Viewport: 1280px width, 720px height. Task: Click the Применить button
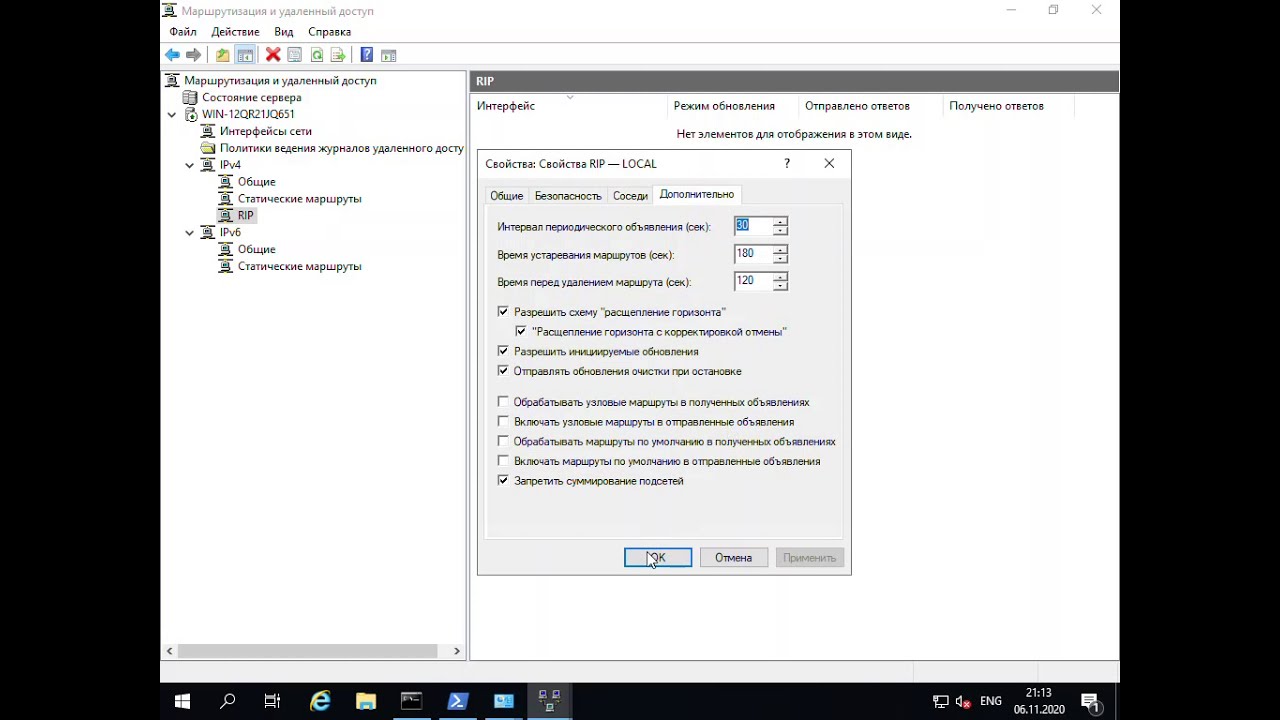809,558
